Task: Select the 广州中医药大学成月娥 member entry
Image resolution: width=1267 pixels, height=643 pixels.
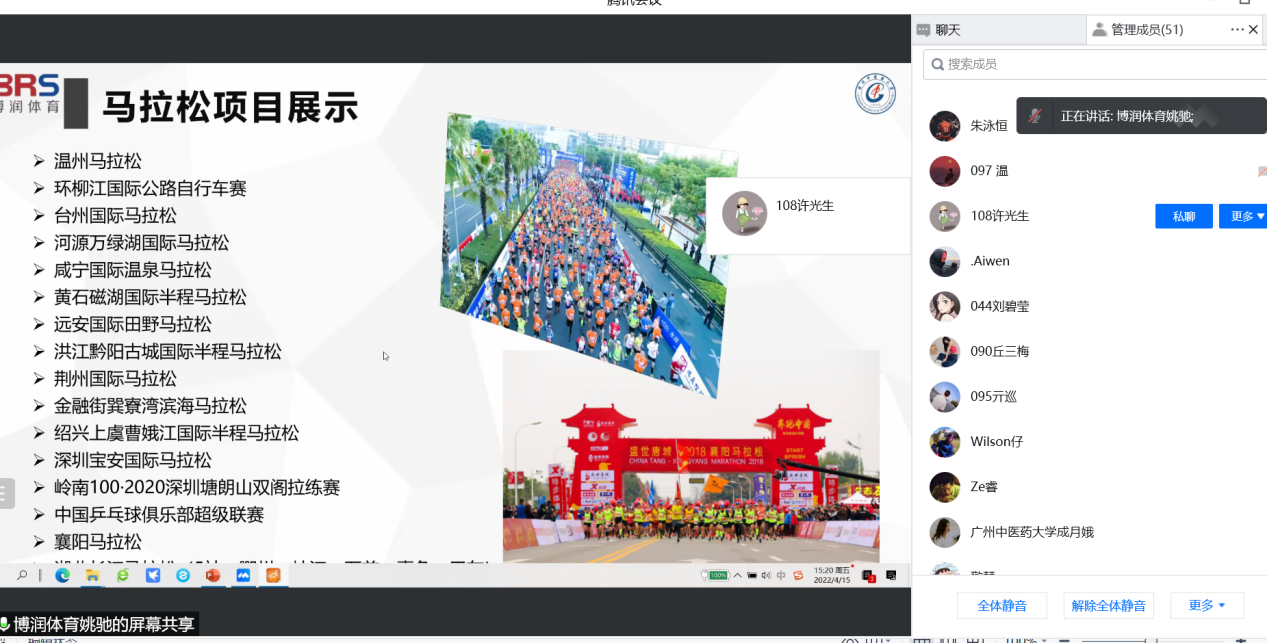Action: point(1031,532)
